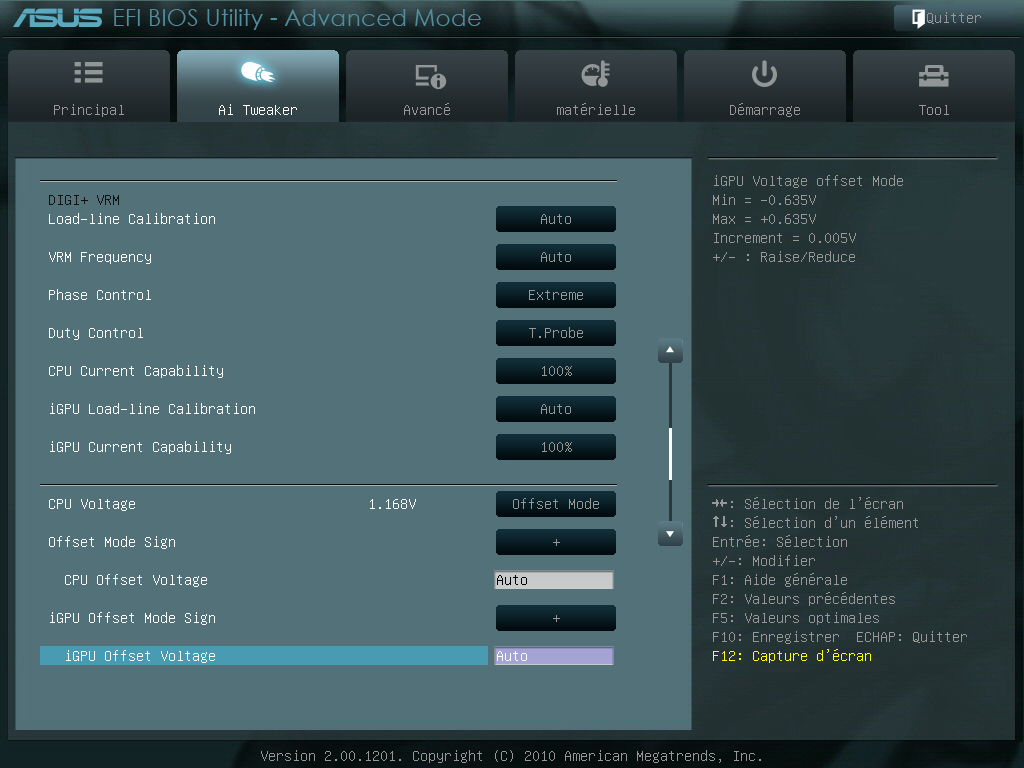The width and height of the screenshot is (1024, 768).
Task: Toggle CPU Voltage from Offset Mode
Action: coord(555,503)
